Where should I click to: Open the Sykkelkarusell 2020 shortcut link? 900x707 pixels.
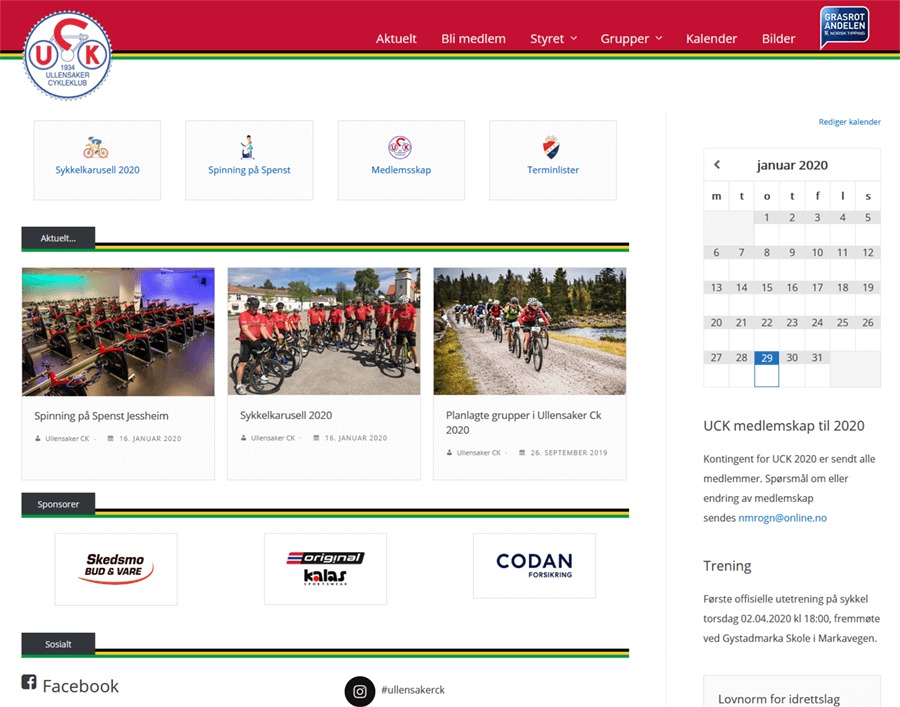98,170
